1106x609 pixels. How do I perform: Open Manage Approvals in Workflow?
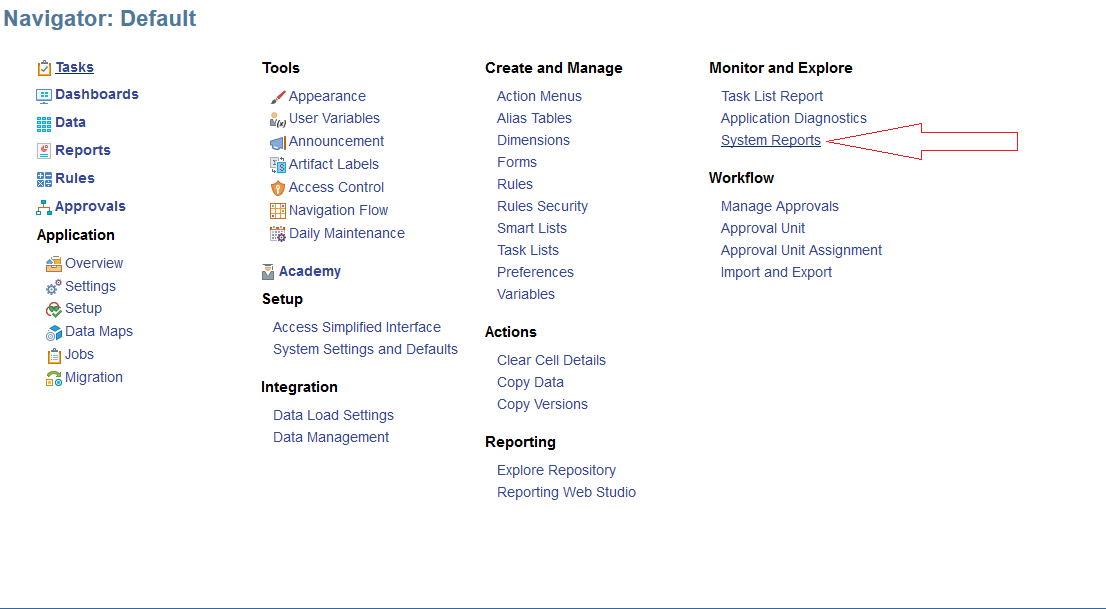pyautogui.click(x=779, y=206)
